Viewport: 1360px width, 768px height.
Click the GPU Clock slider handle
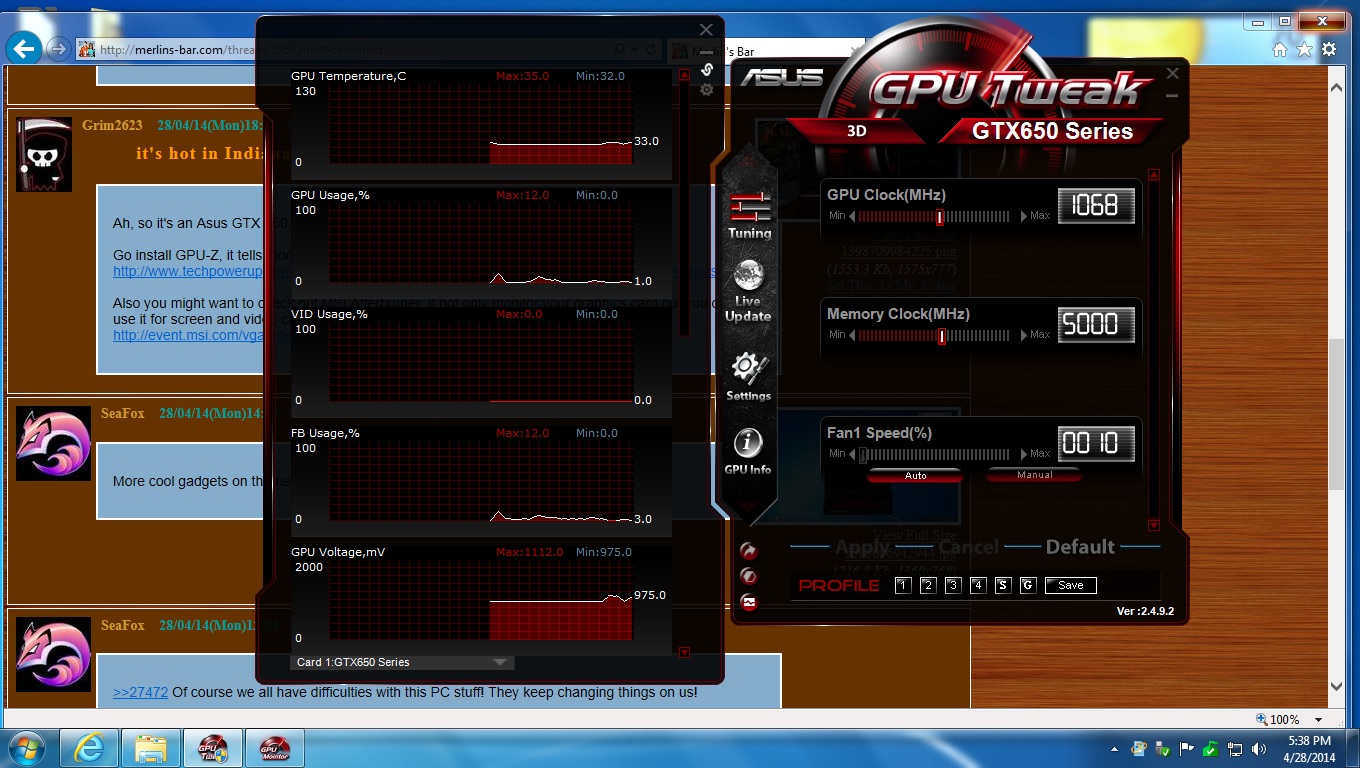pyautogui.click(x=940, y=217)
